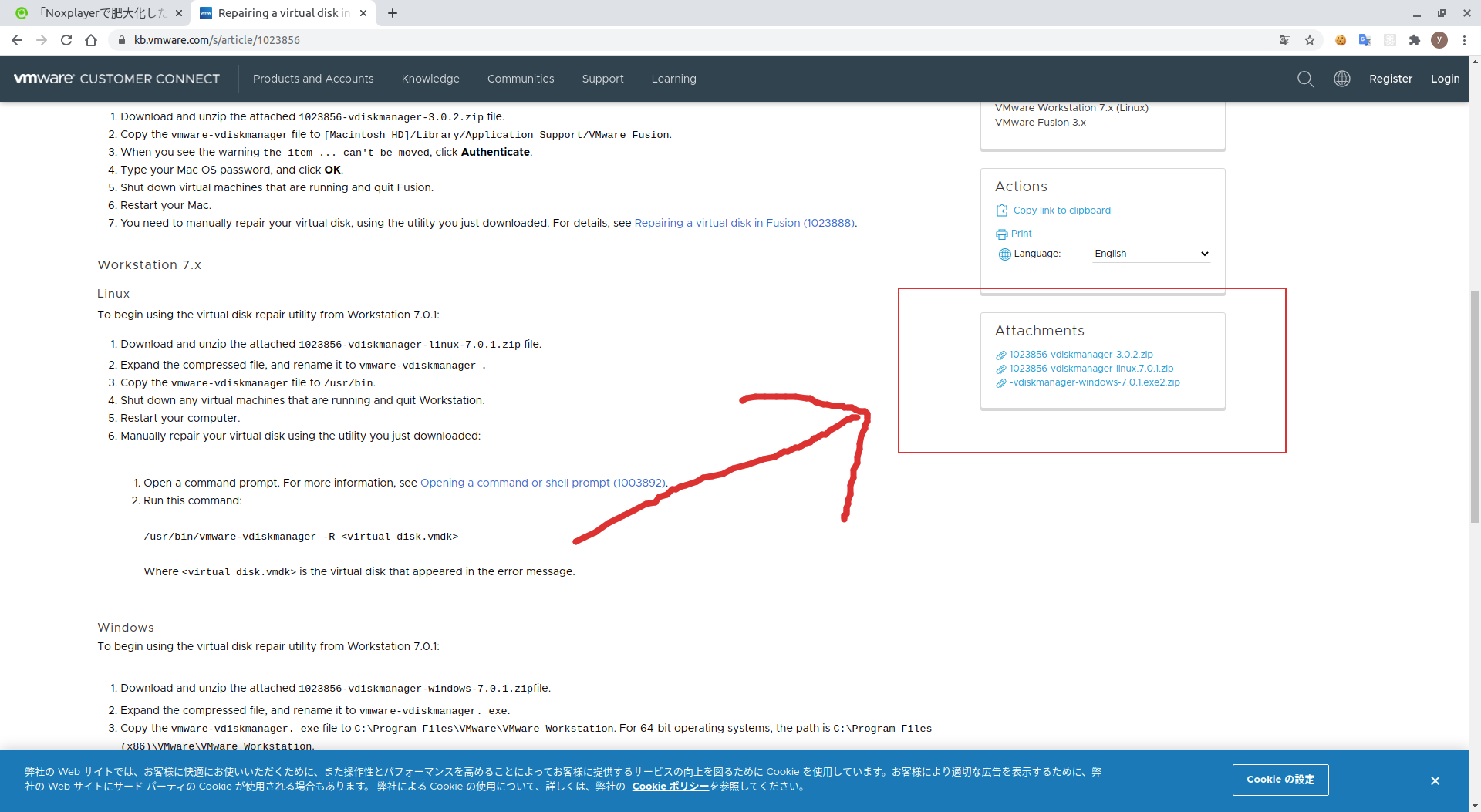The height and width of the screenshot is (812, 1481).
Task: Click the cookie extension icon
Action: click(x=1341, y=40)
